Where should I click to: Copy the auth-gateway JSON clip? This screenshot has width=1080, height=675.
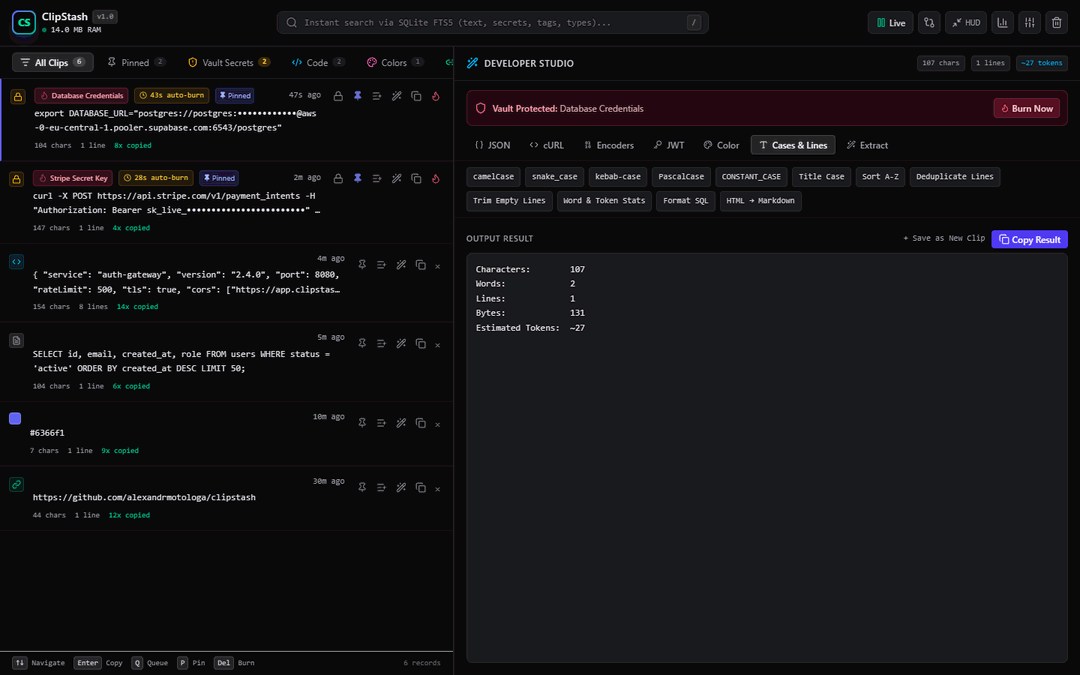420,265
